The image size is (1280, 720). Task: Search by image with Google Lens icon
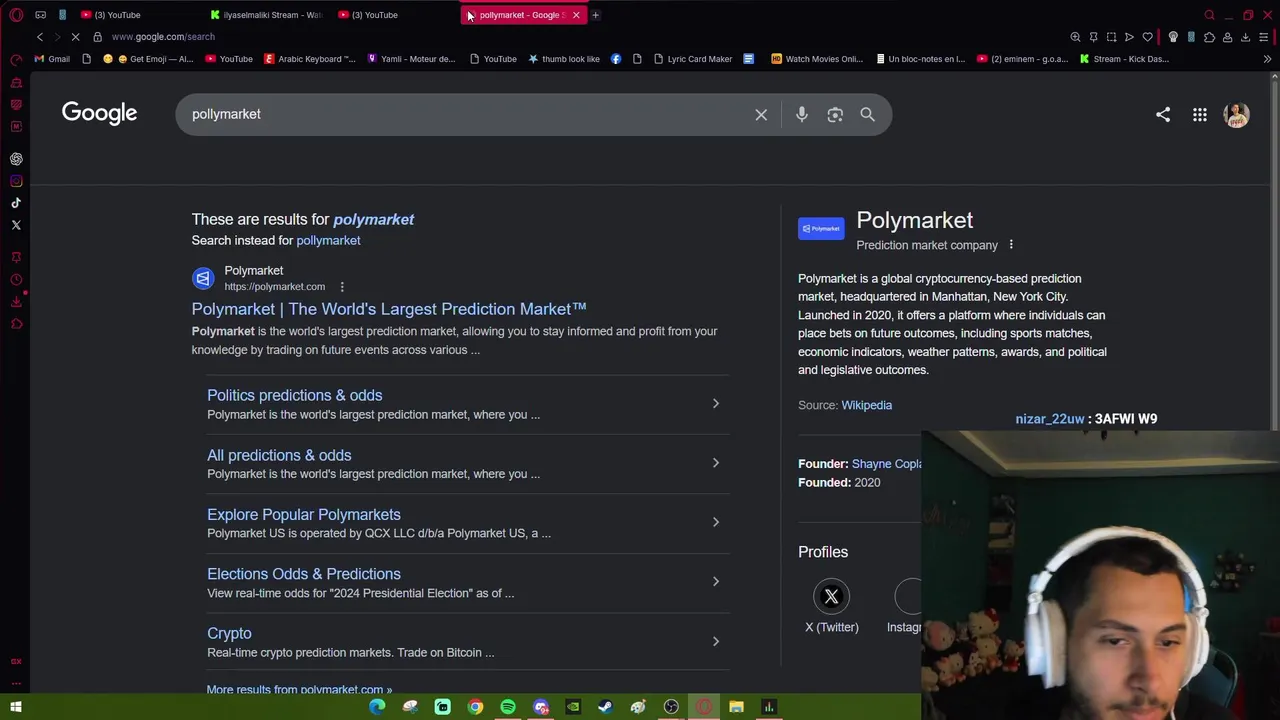tap(835, 114)
